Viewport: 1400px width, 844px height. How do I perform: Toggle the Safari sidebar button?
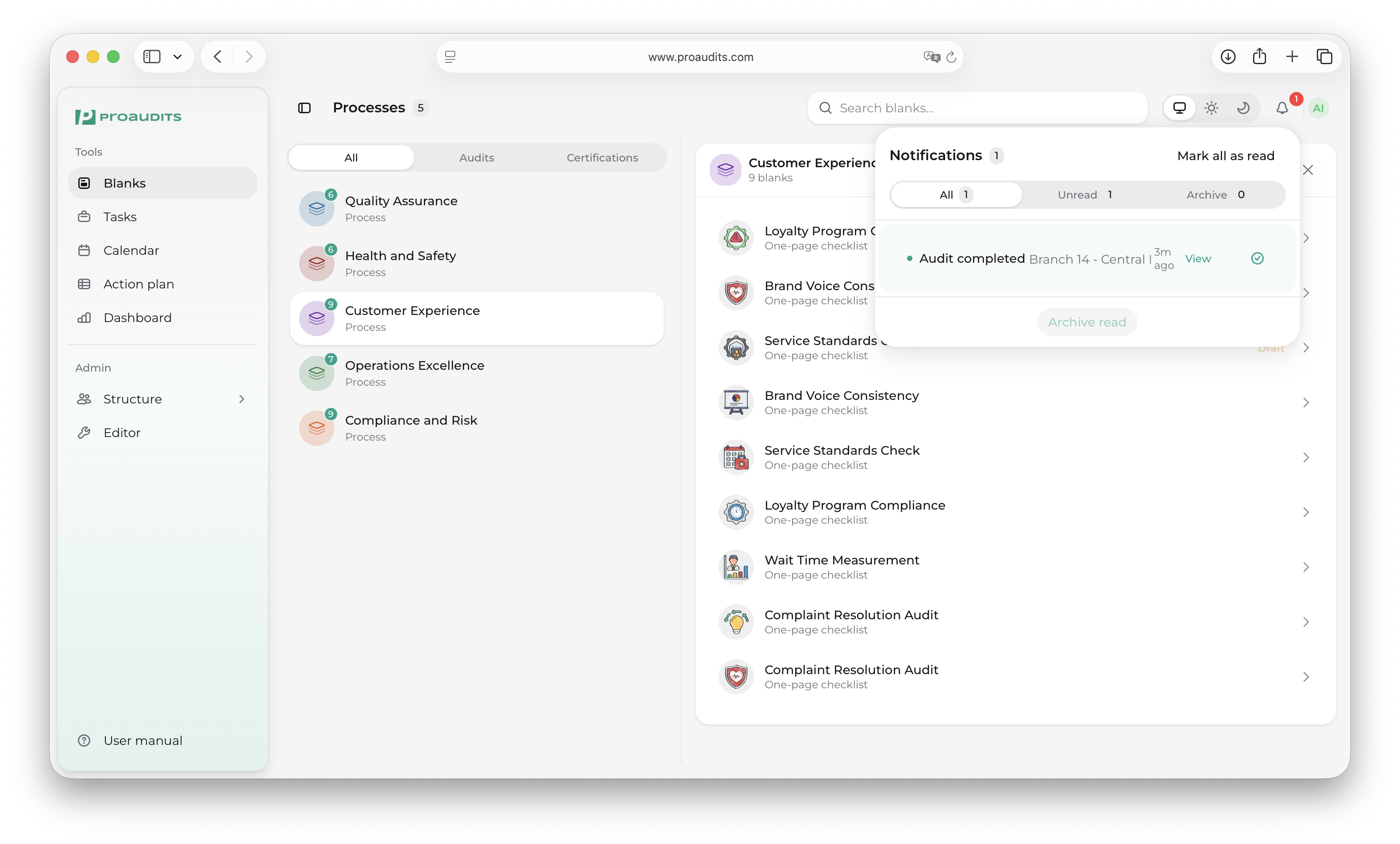click(x=152, y=57)
